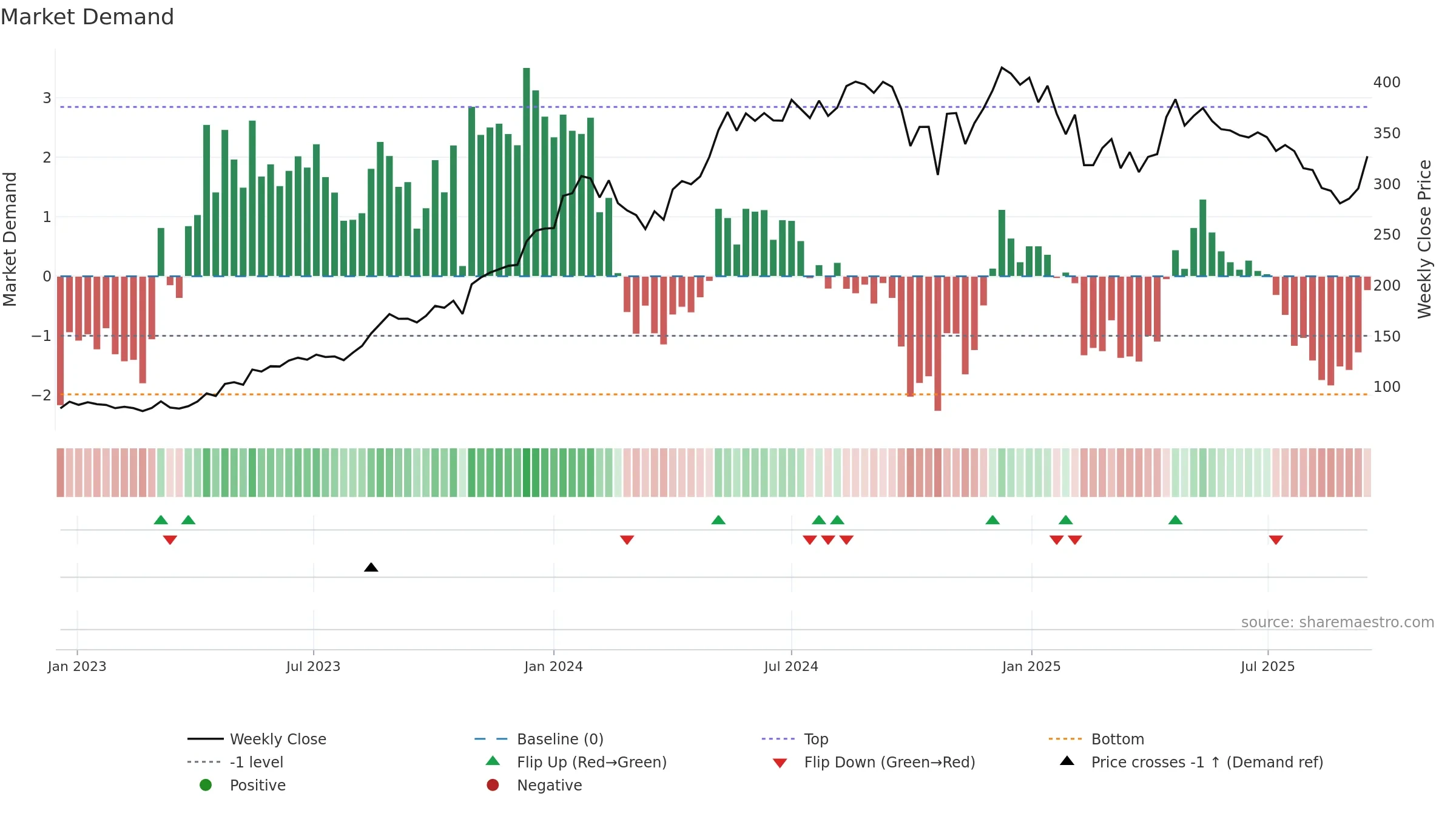Click the red Flip Down triangle in legend
The width and height of the screenshot is (1456, 819).
780,763
